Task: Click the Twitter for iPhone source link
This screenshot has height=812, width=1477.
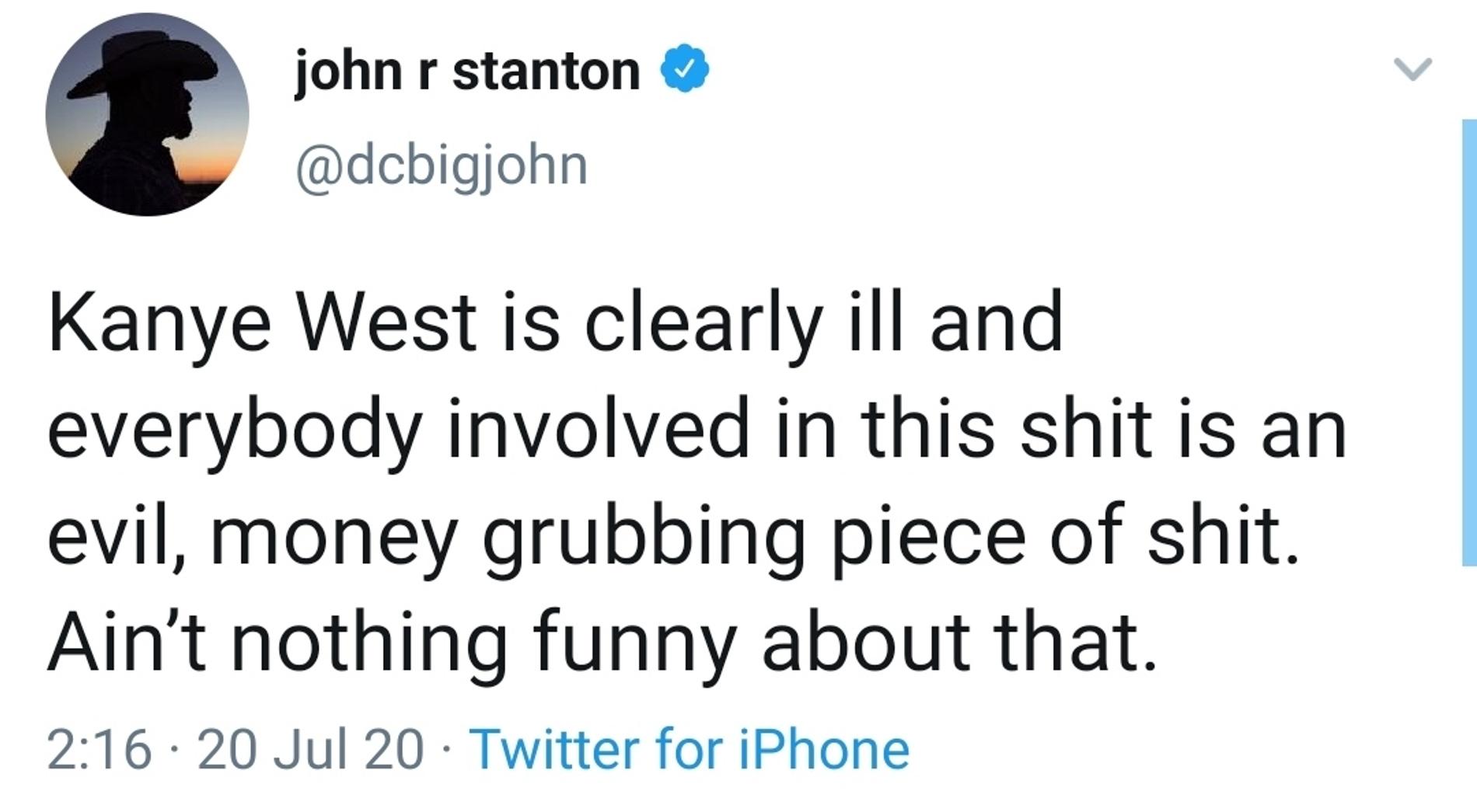Action: tap(689, 750)
